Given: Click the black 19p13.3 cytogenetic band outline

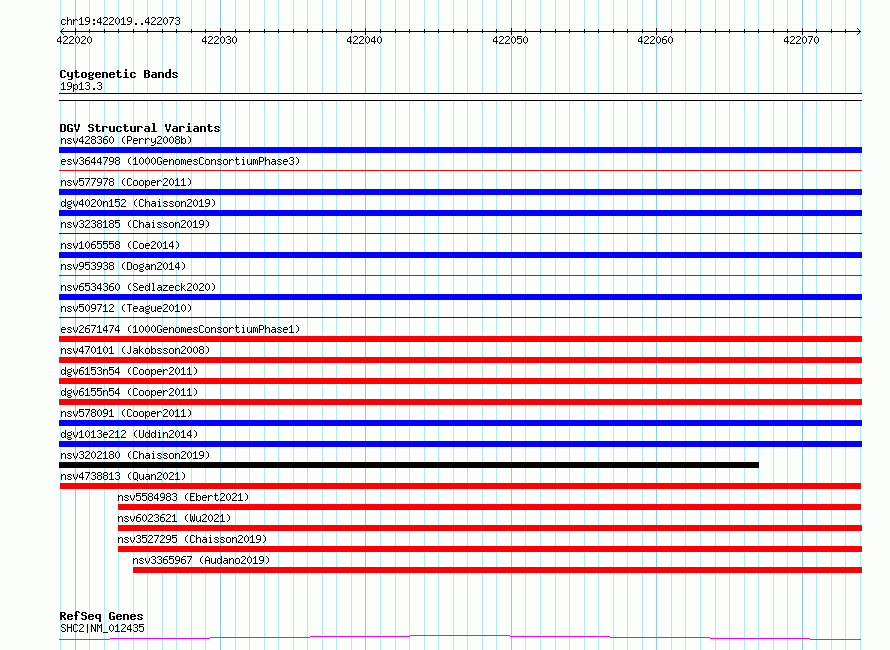Looking at the screenshot, I should coord(460,97).
